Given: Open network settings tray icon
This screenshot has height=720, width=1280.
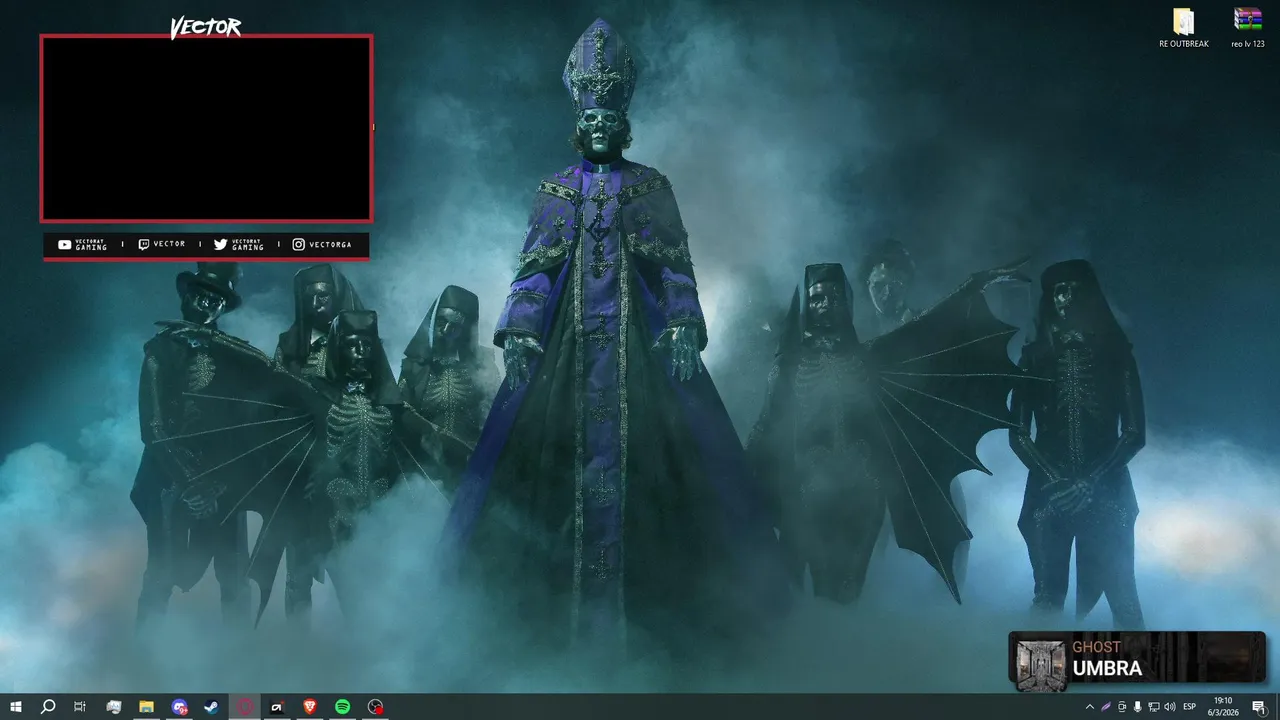Looking at the screenshot, I should click(x=1154, y=707).
